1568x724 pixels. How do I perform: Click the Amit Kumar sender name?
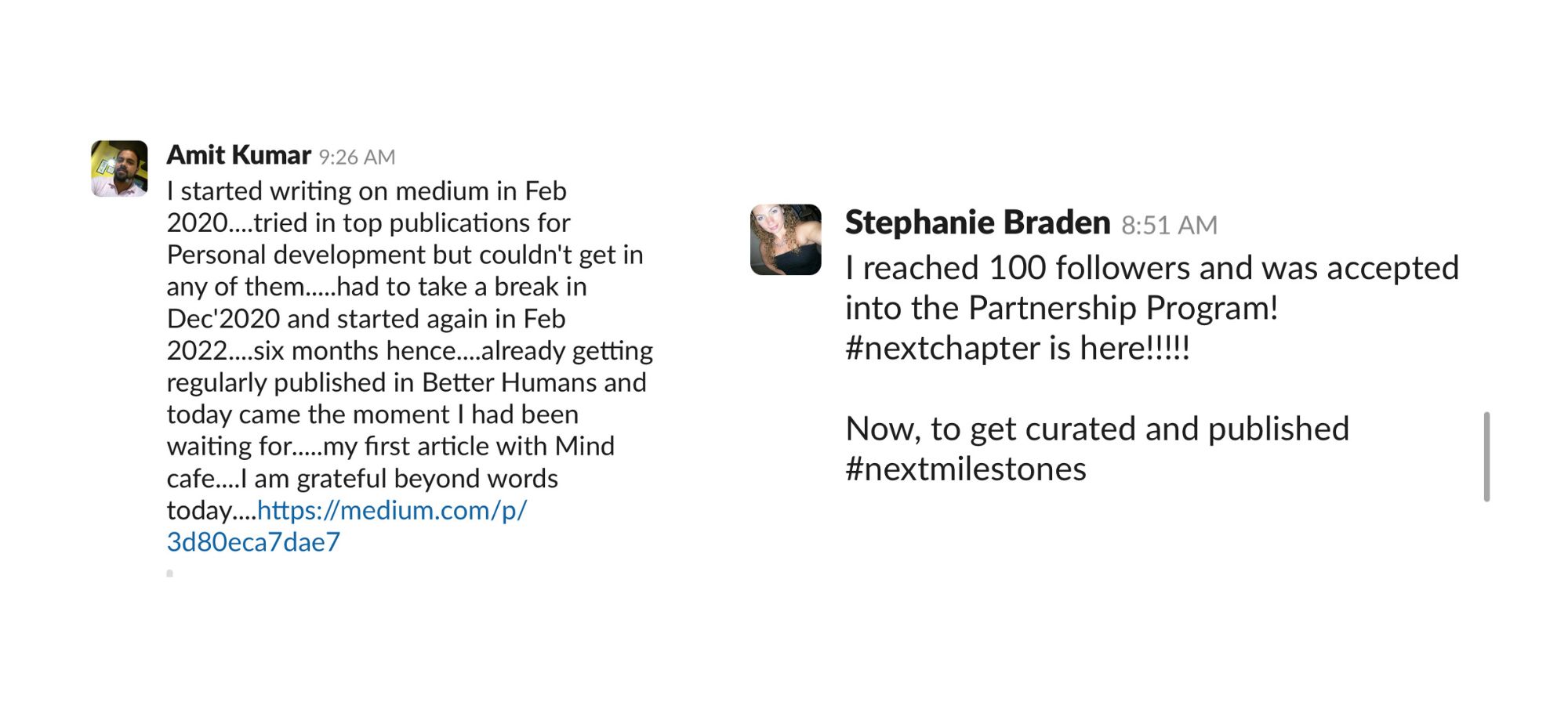click(x=239, y=155)
